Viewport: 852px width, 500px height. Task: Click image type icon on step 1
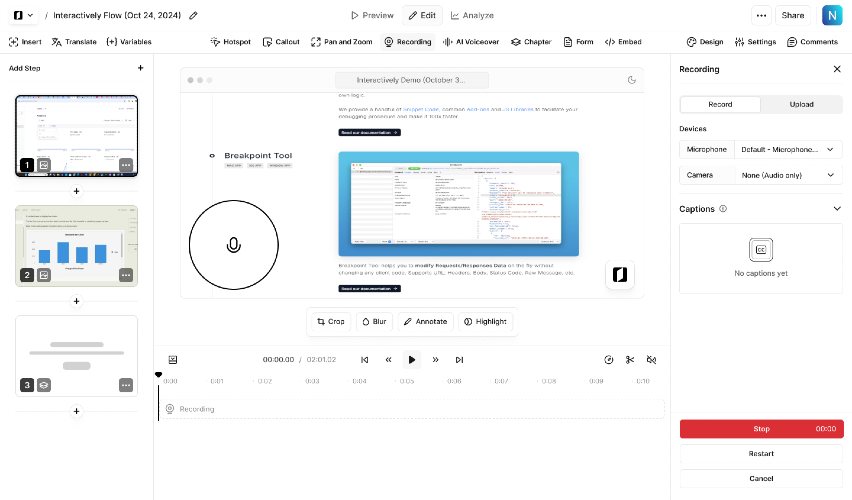pyautogui.click(x=44, y=165)
